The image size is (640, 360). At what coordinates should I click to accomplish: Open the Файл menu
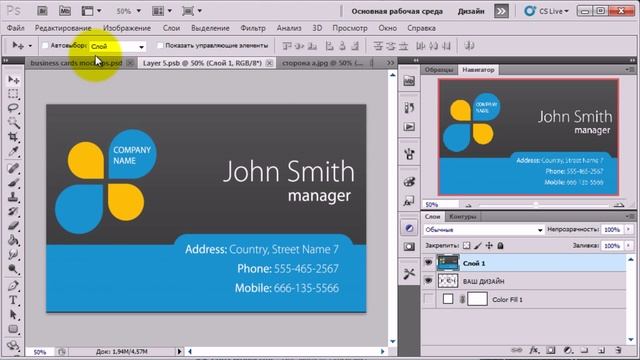coord(16,28)
